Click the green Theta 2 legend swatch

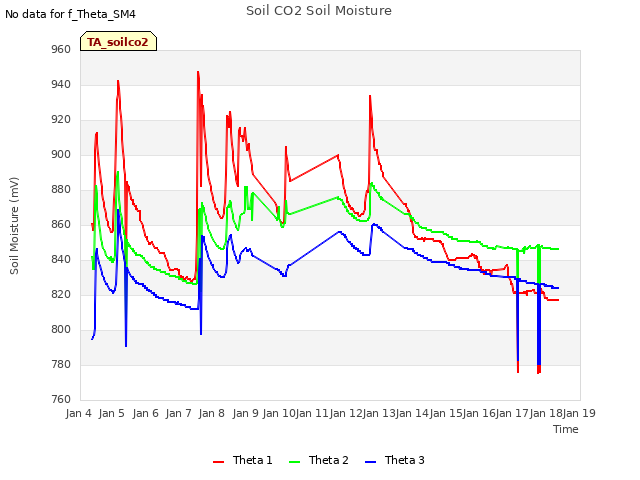pos(295,462)
